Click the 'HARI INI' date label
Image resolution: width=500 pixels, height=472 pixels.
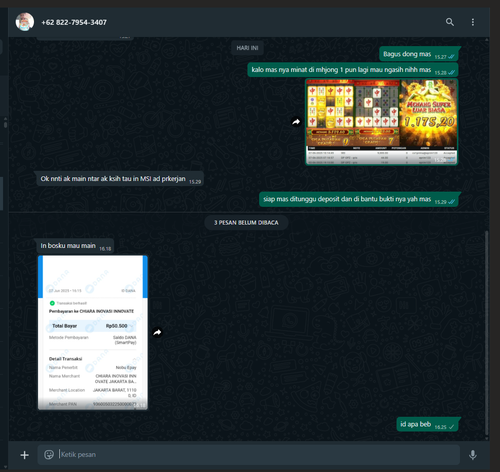(247, 48)
